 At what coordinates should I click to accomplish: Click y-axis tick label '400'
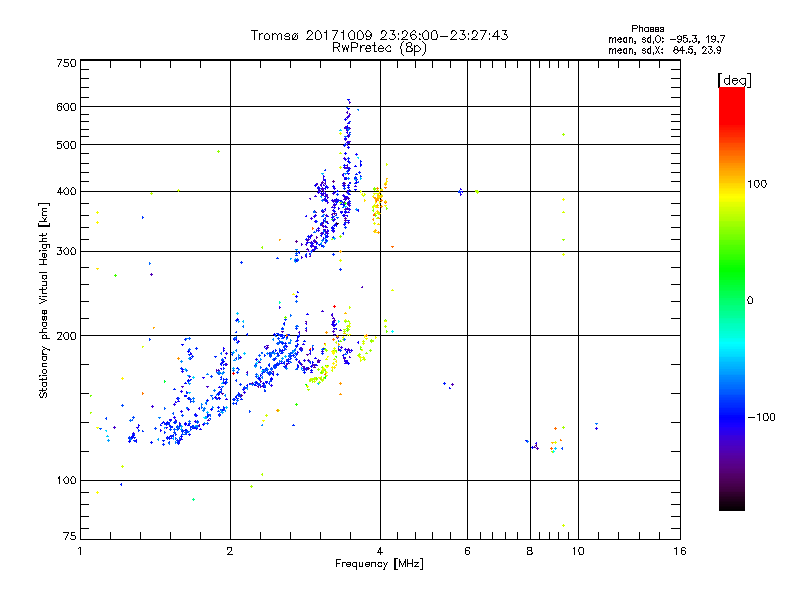[x=66, y=192]
